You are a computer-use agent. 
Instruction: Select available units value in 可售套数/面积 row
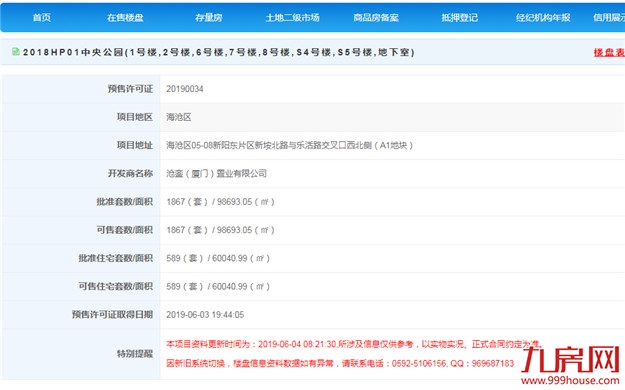[220, 230]
